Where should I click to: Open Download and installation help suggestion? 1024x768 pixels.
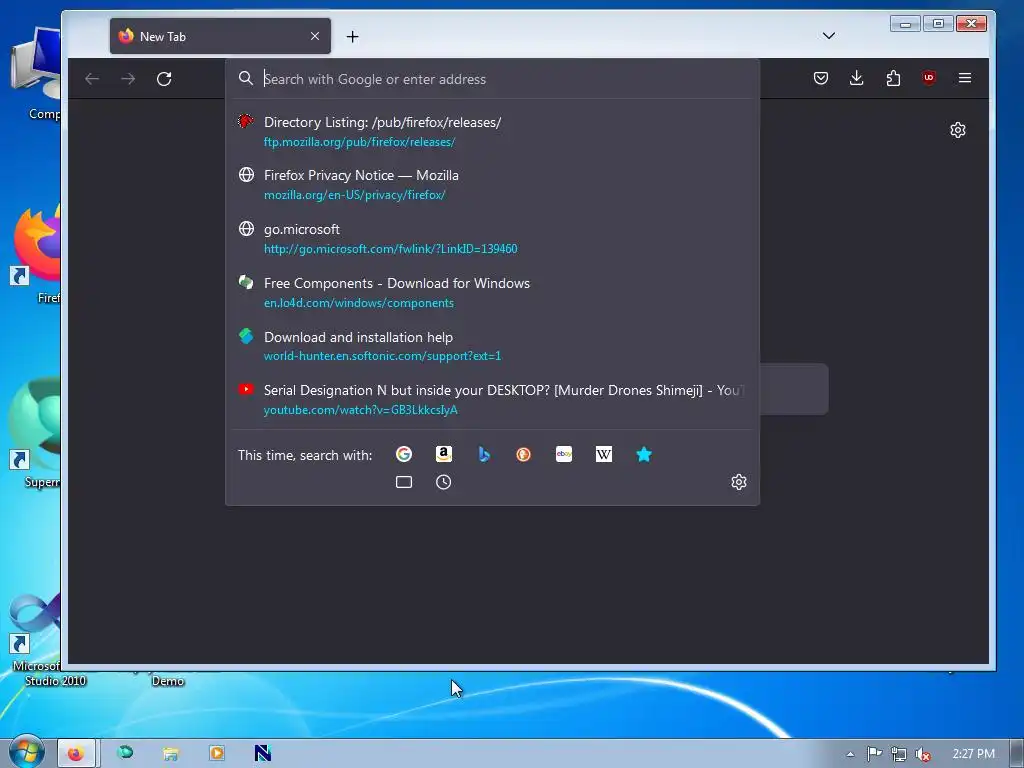pyautogui.click(x=492, y=346)
